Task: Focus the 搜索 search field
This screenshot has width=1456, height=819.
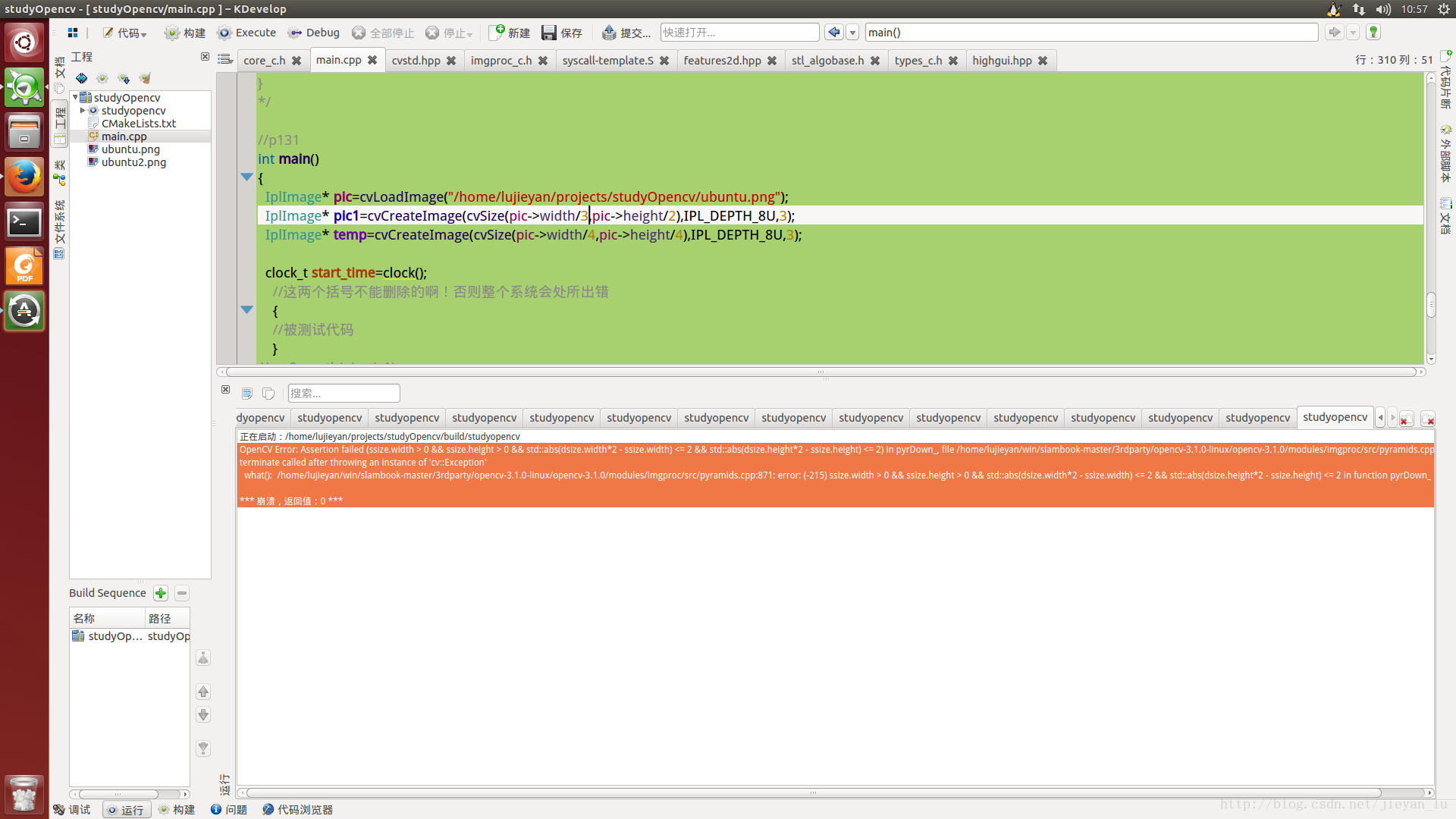Action: pyautogui.click(x=344, y=393)
